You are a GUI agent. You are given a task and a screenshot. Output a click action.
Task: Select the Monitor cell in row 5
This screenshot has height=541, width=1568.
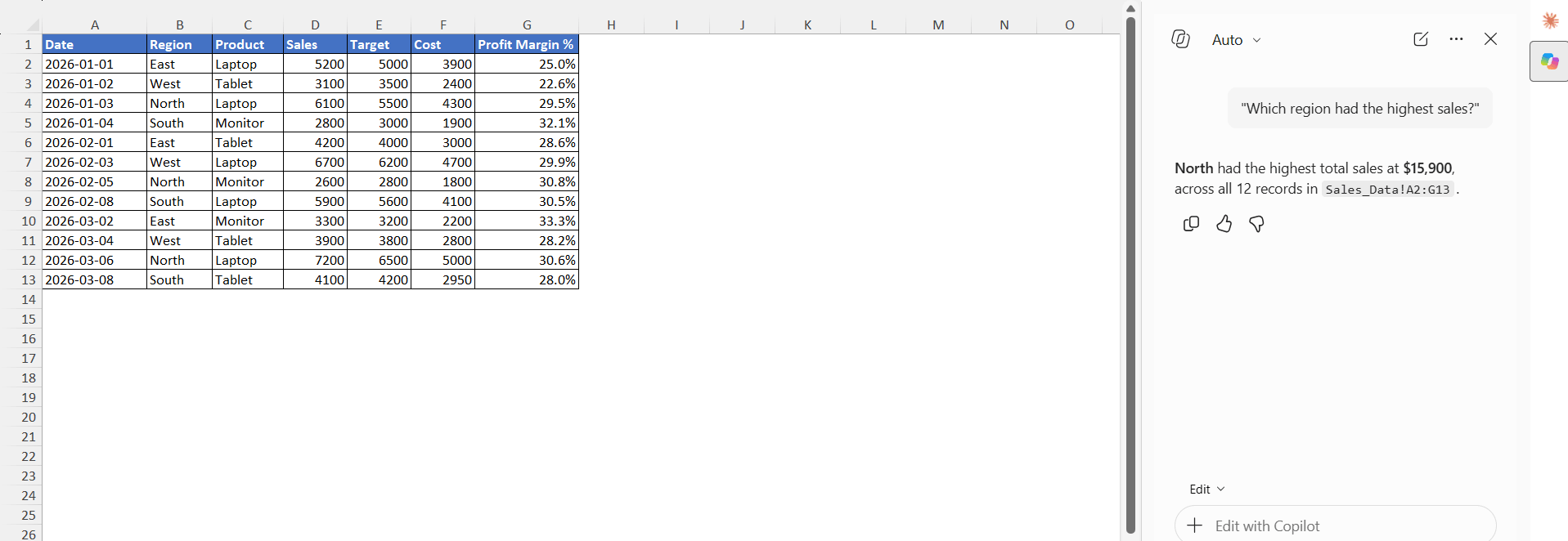(248, 123)
